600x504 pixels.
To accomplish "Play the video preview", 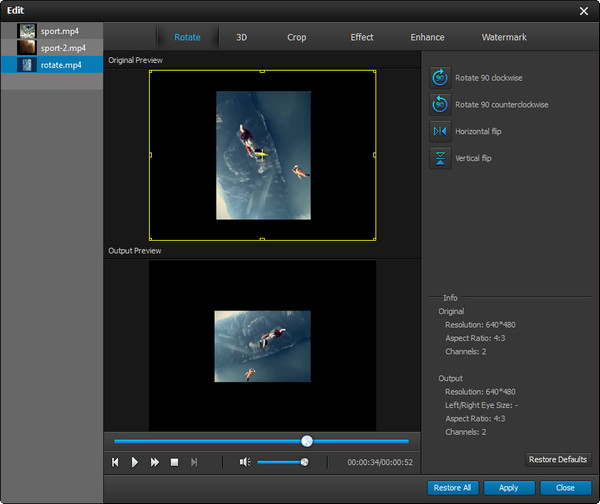I will point(135,462).
